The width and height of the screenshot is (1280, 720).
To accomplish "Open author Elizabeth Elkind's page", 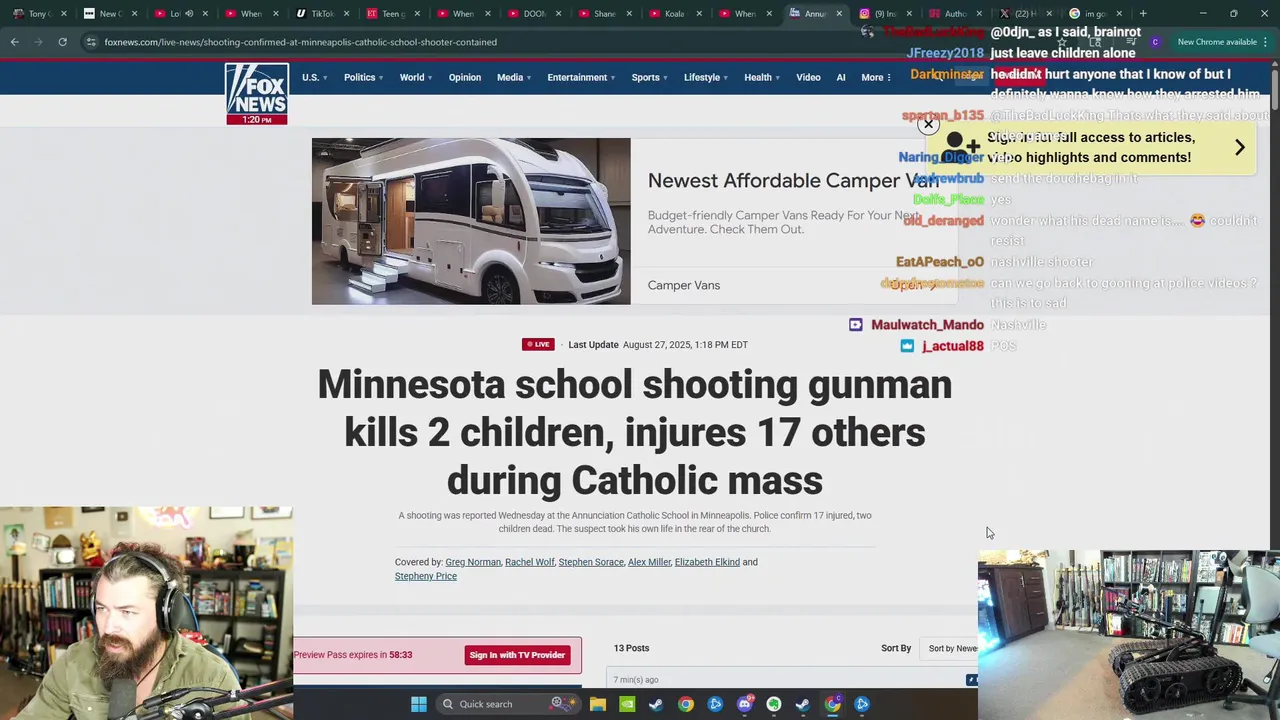I will click(707, 562).
